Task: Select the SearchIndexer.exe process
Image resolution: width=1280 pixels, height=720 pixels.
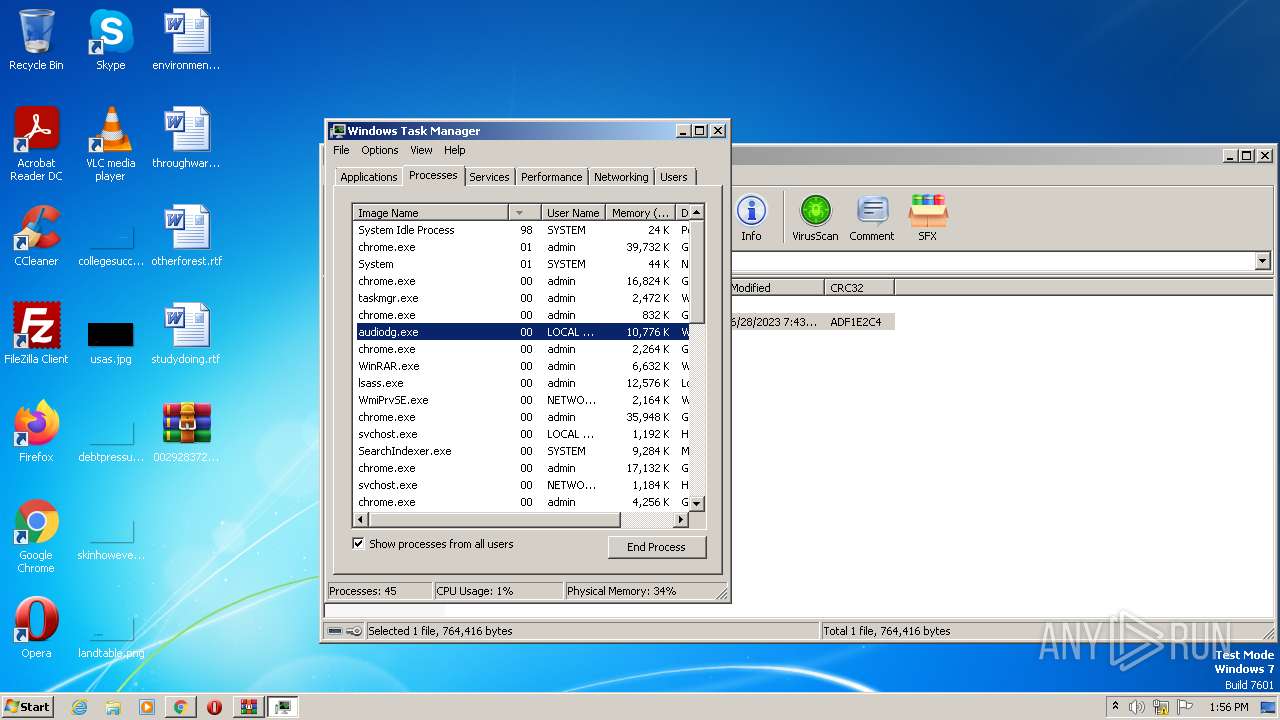Action: coord(522,451)
